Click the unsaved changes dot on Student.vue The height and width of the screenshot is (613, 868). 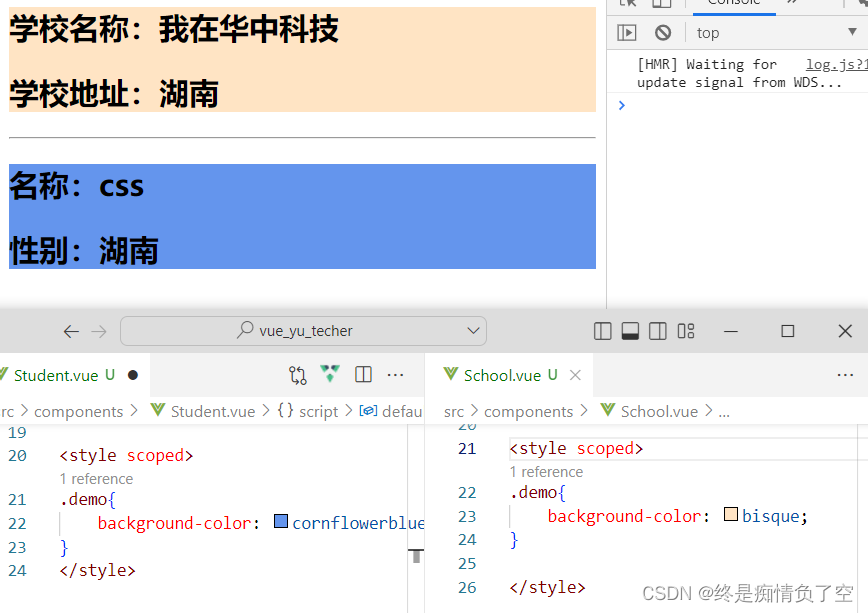133,374
